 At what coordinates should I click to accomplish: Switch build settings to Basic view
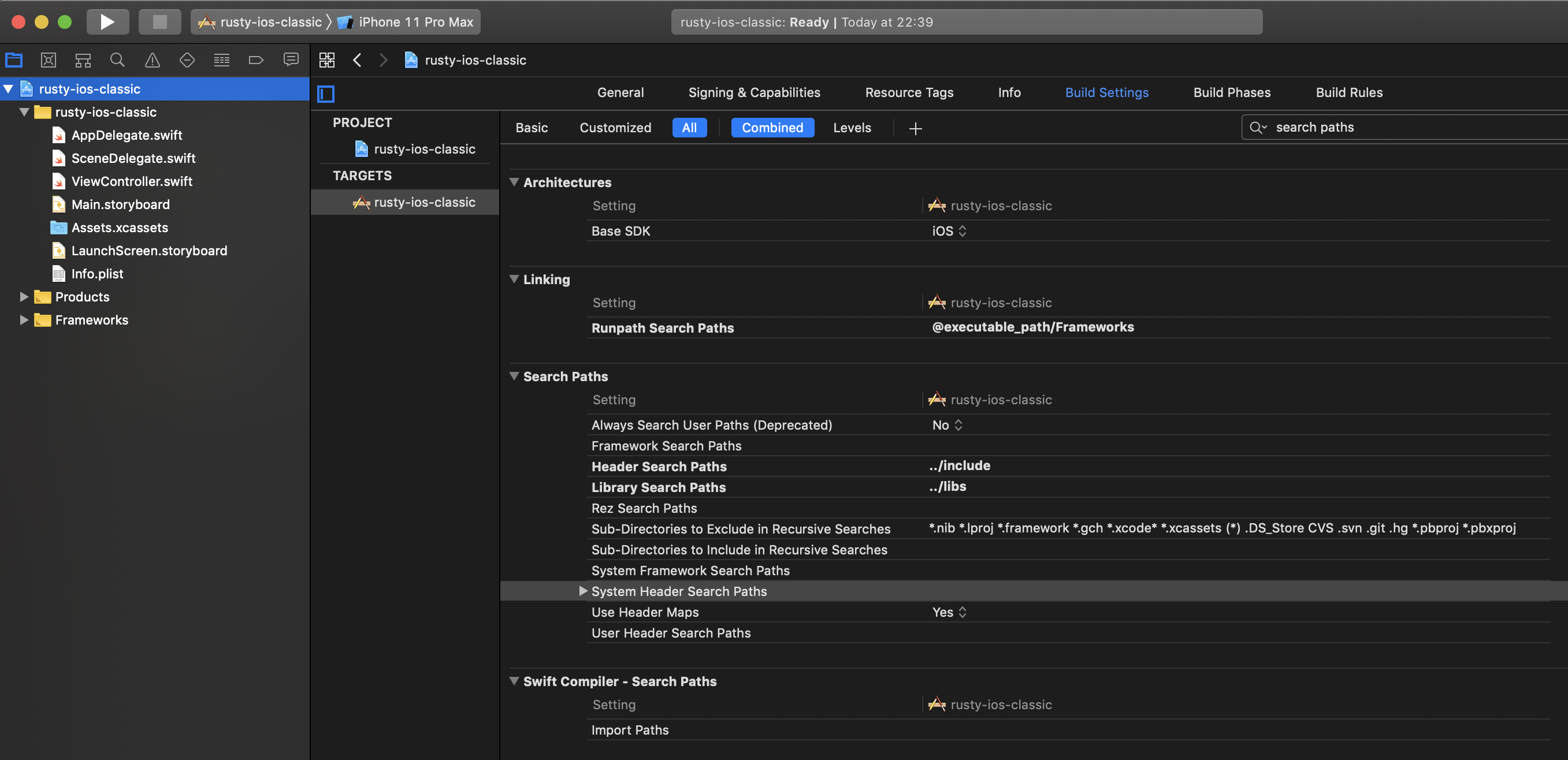(x=532, y=127)
